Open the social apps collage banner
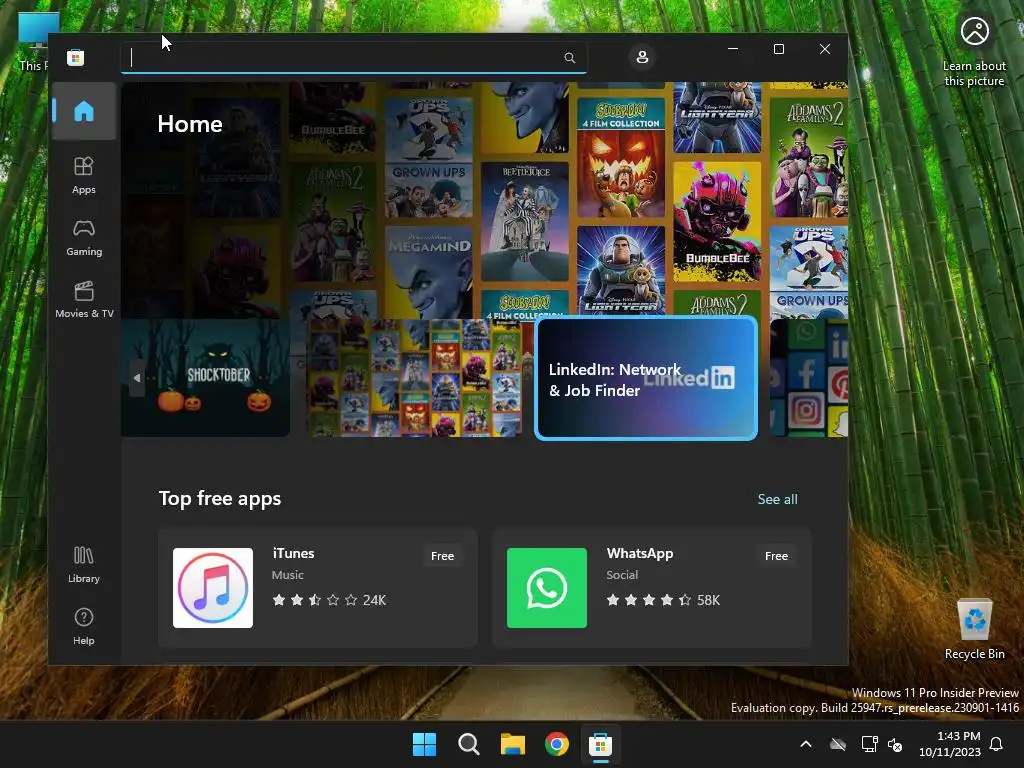Image resolution: width=1024 pixels, height=768 pixels. pos(808,377)
